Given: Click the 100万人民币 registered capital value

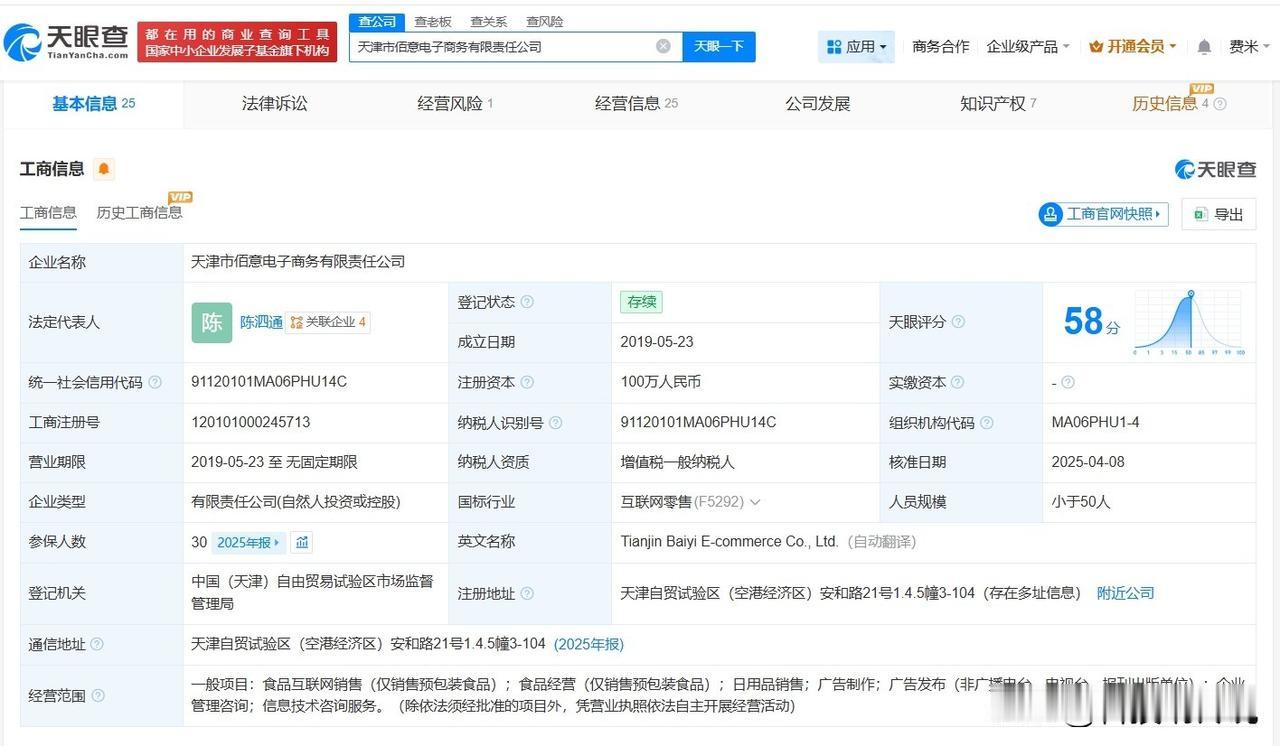Looking at the screenshot, I should point(661,382).
